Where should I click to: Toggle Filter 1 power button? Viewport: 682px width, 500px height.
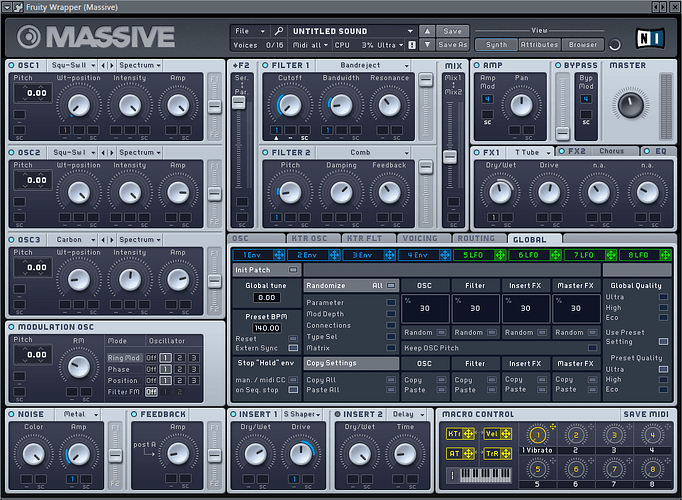pos(265,65)
